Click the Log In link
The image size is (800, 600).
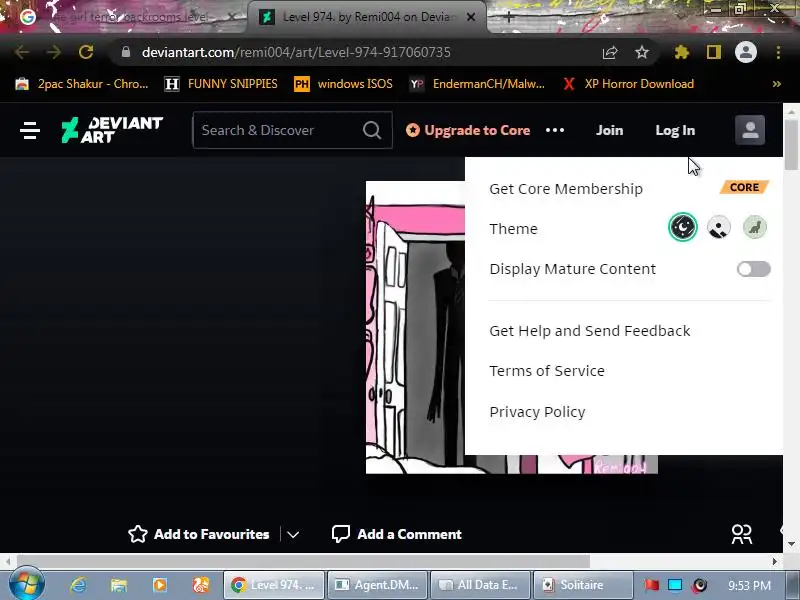(675, 131)
